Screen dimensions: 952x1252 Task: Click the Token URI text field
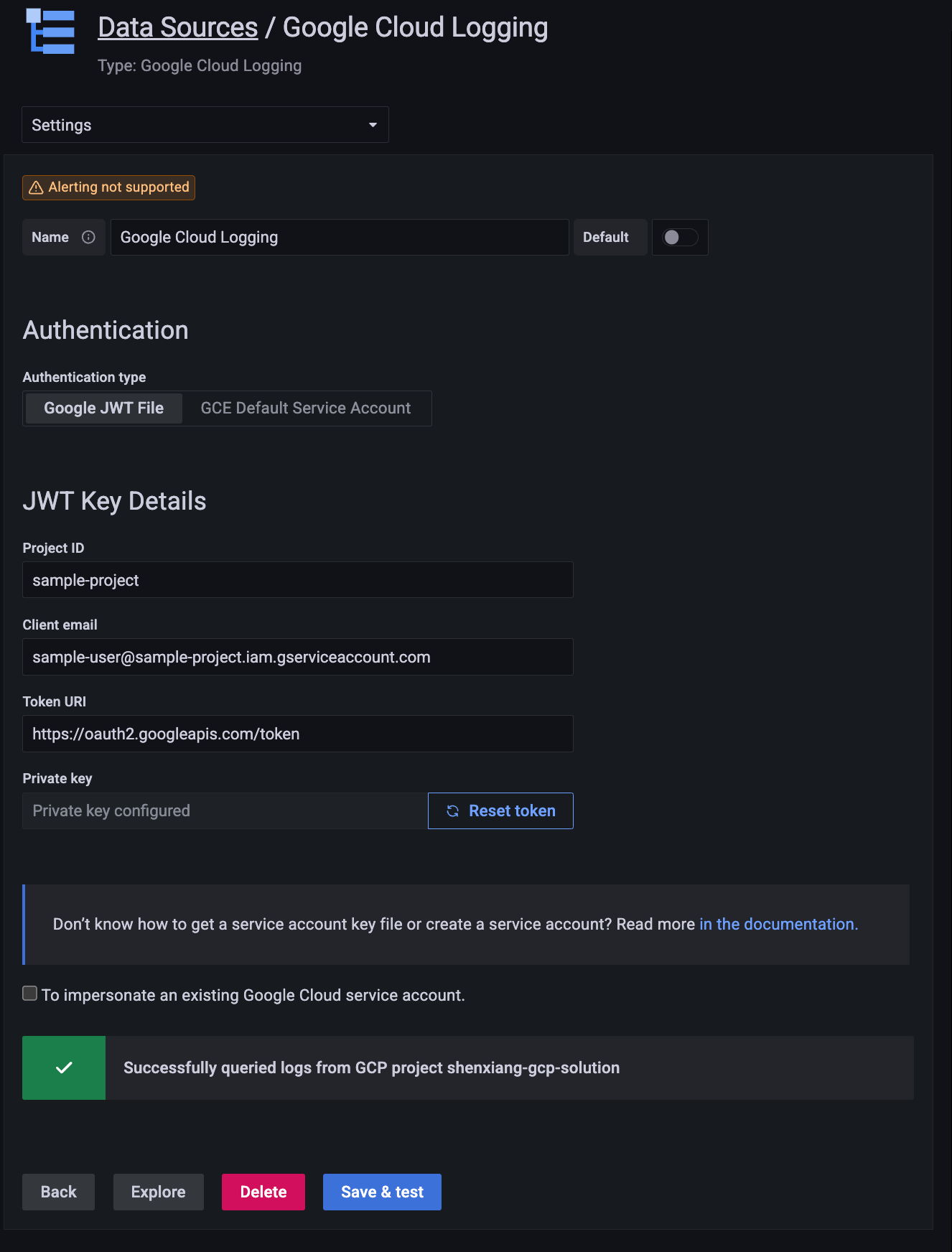(x=297, y=734)
